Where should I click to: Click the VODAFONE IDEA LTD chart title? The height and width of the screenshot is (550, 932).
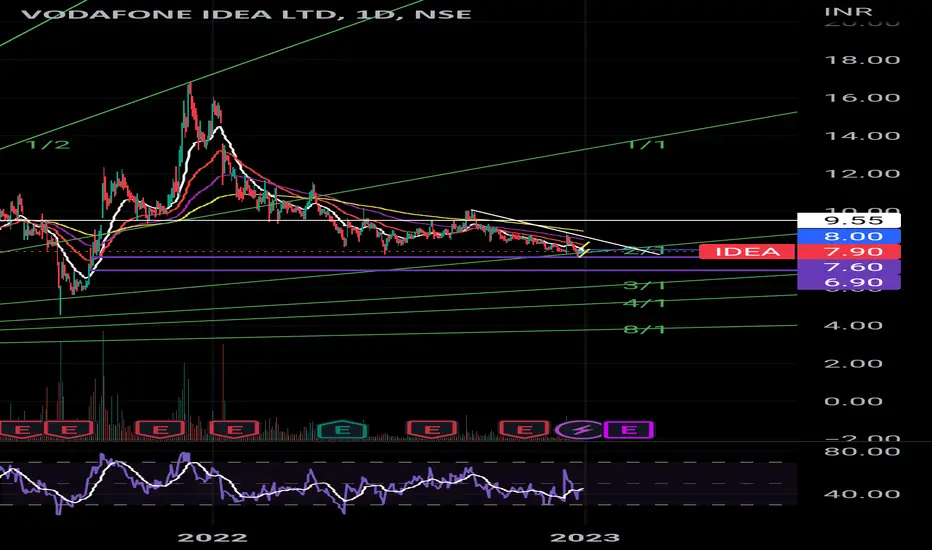[x=246, y=14]
